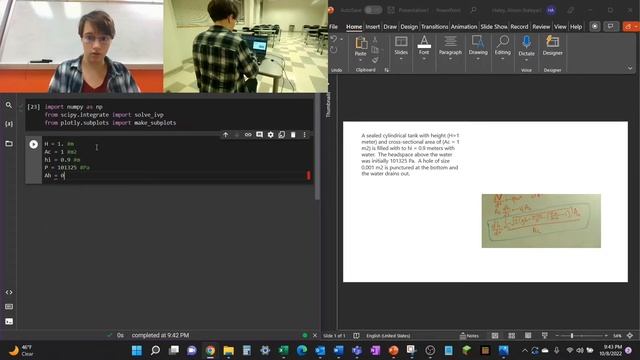Click the PowerPoint Undo icon

[334, 39]
